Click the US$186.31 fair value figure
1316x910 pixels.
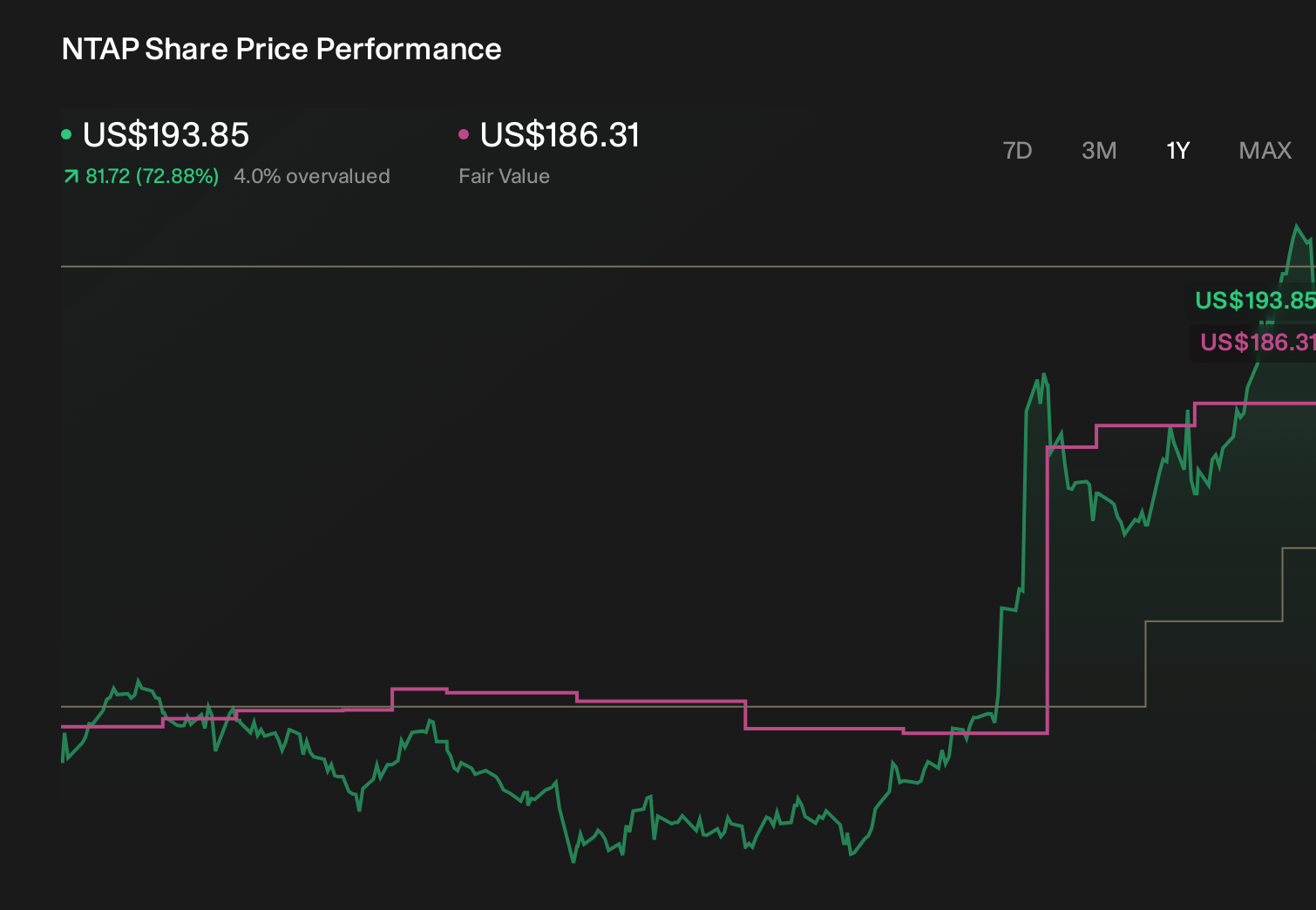click(x=560, y=135)
